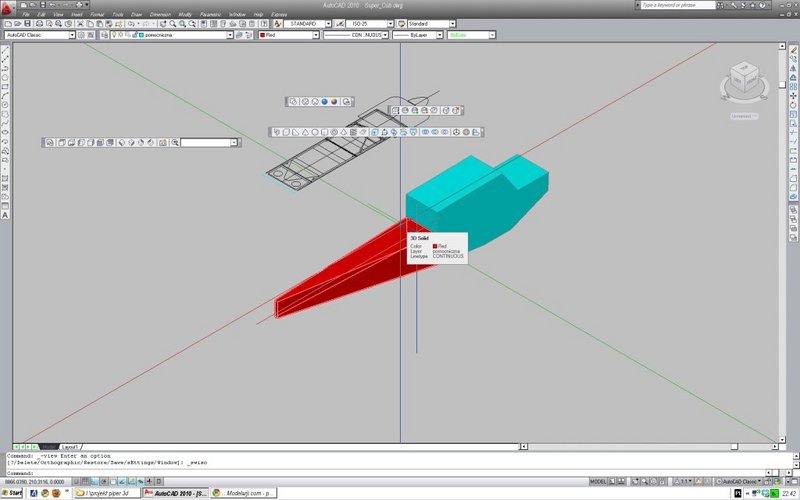Open the STANDARD text style dropdown
Viewport: 800px width, 500px height.
(x=328, y=23)
